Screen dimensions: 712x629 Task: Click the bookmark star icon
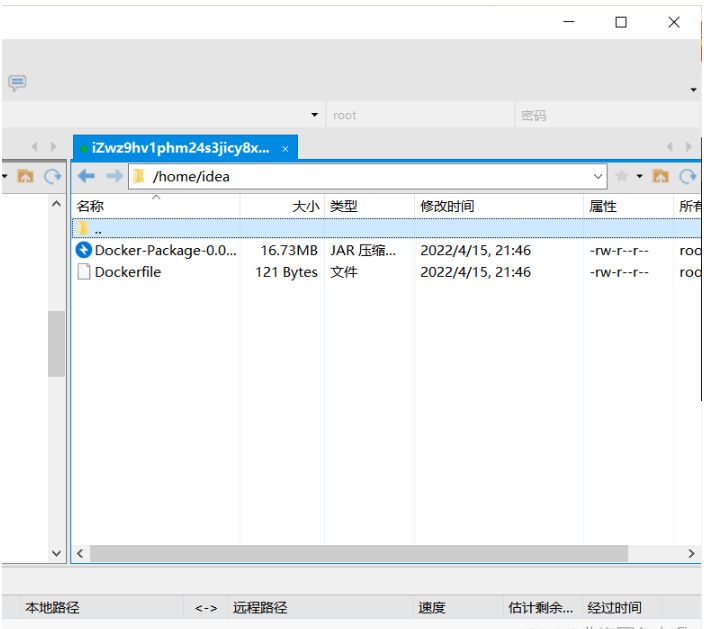tap(621, 176)
